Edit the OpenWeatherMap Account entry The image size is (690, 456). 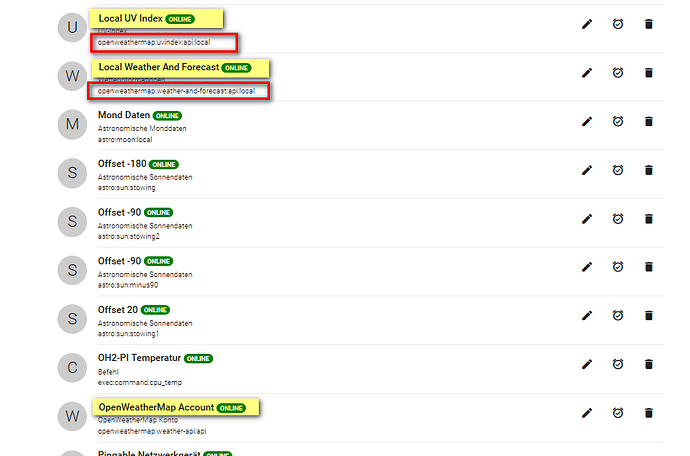[587, 413]
